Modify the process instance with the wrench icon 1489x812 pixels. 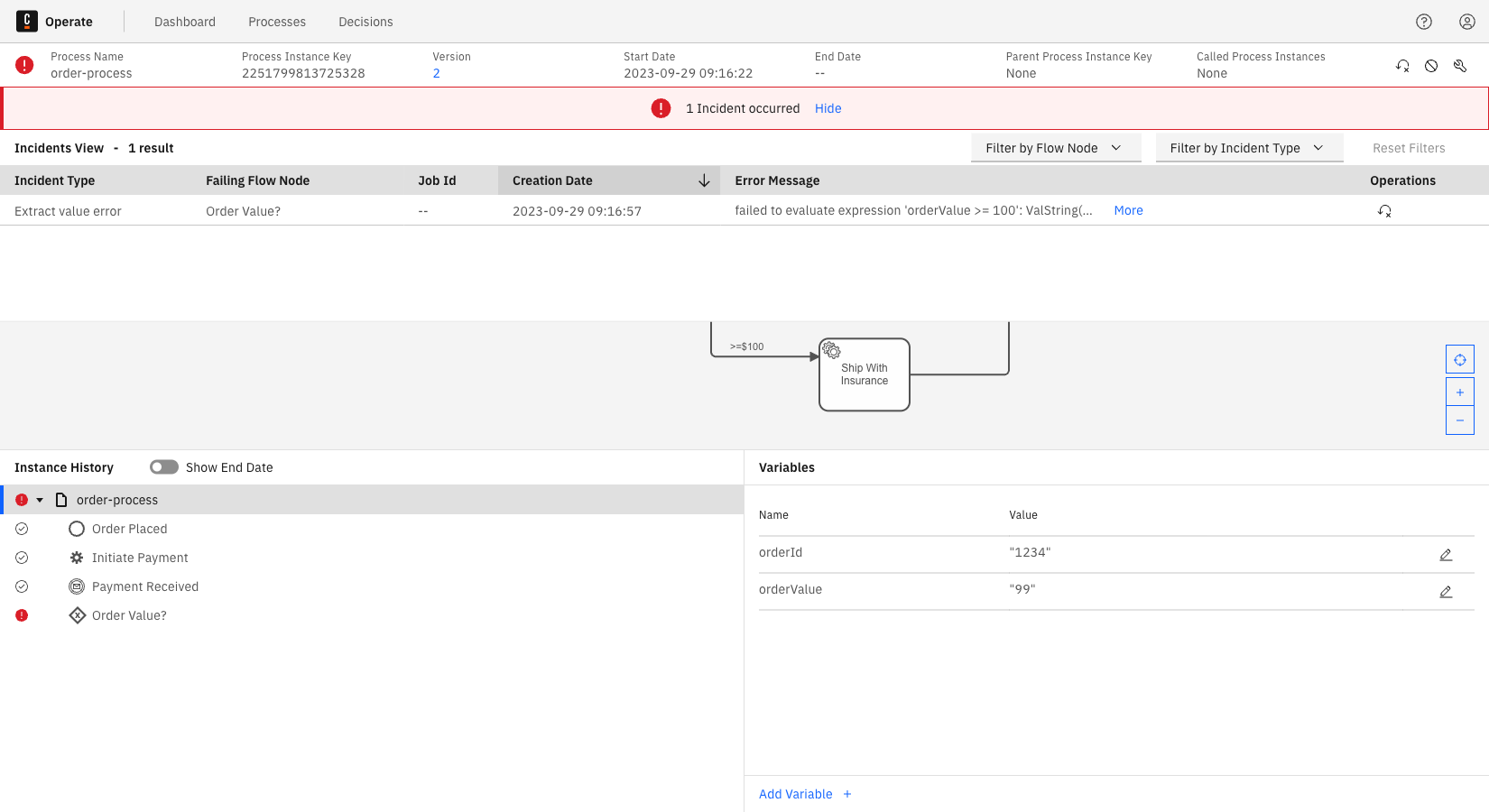pyautogui.click(x=1459, y=65)
